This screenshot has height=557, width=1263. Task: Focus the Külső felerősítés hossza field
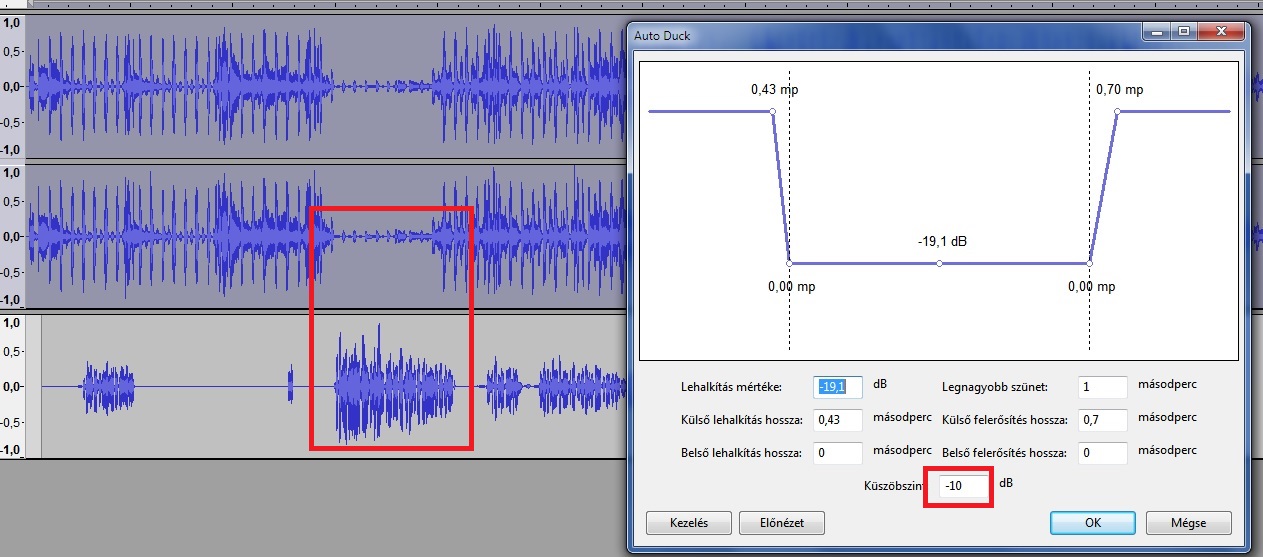point(1103,419)
